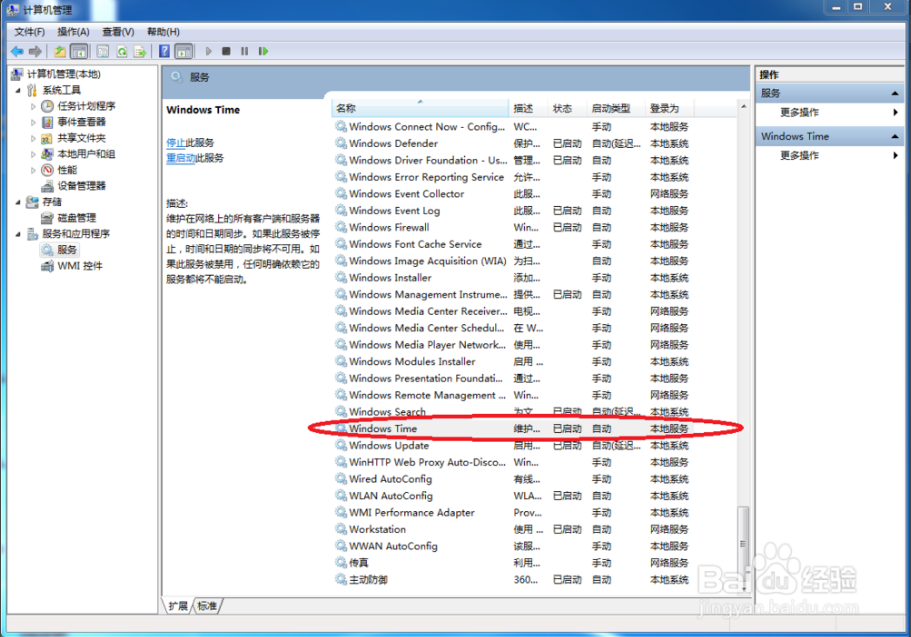The width and height of the screenshot is (911, 637).
Task: Collapse the 服务和应用程序 tree node
Action: (x=18, y=234)
